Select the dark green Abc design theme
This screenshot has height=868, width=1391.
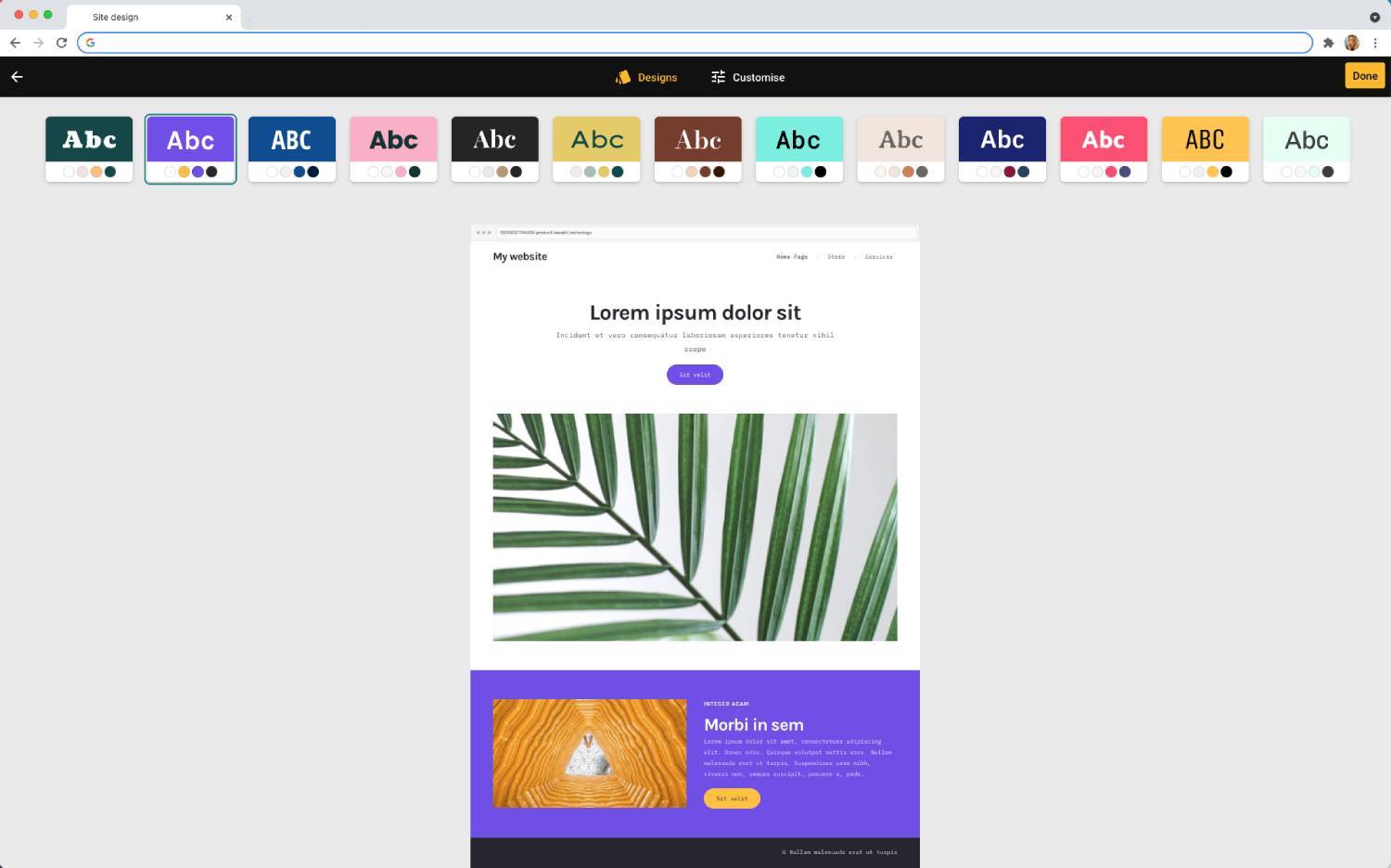coord(89,148)
